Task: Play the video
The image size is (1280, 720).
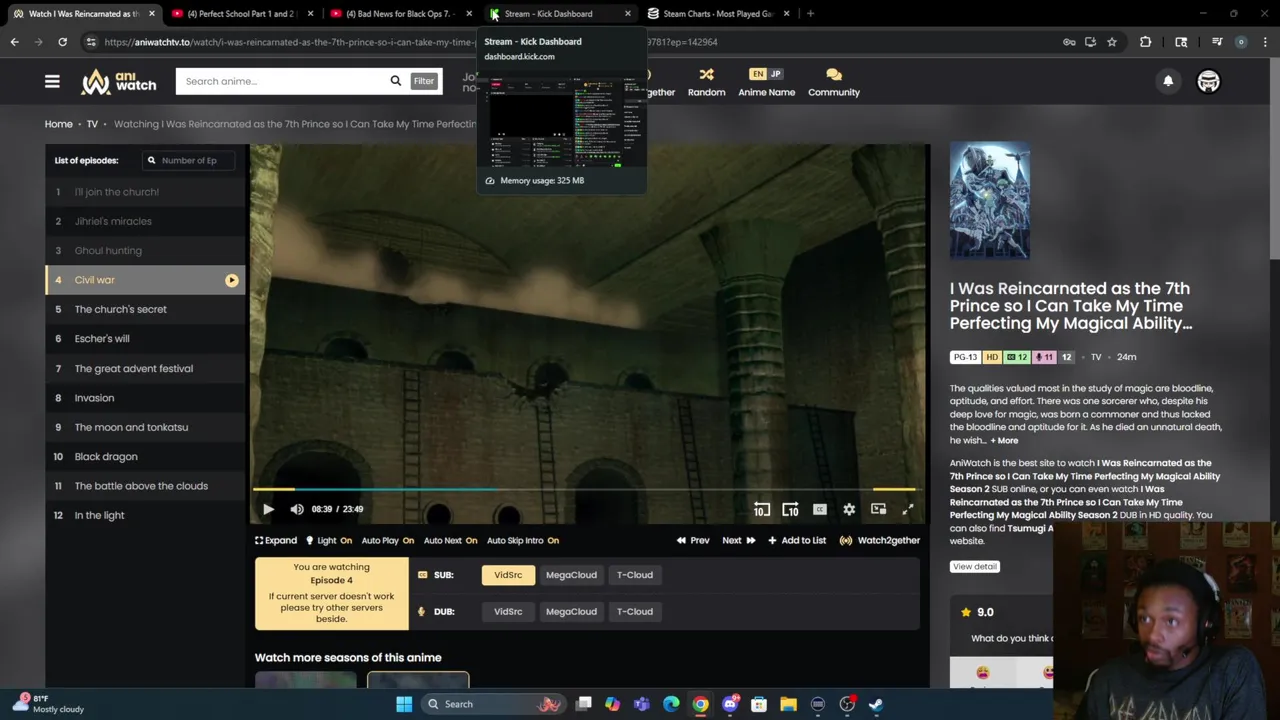Action: [x=268, y=509]
